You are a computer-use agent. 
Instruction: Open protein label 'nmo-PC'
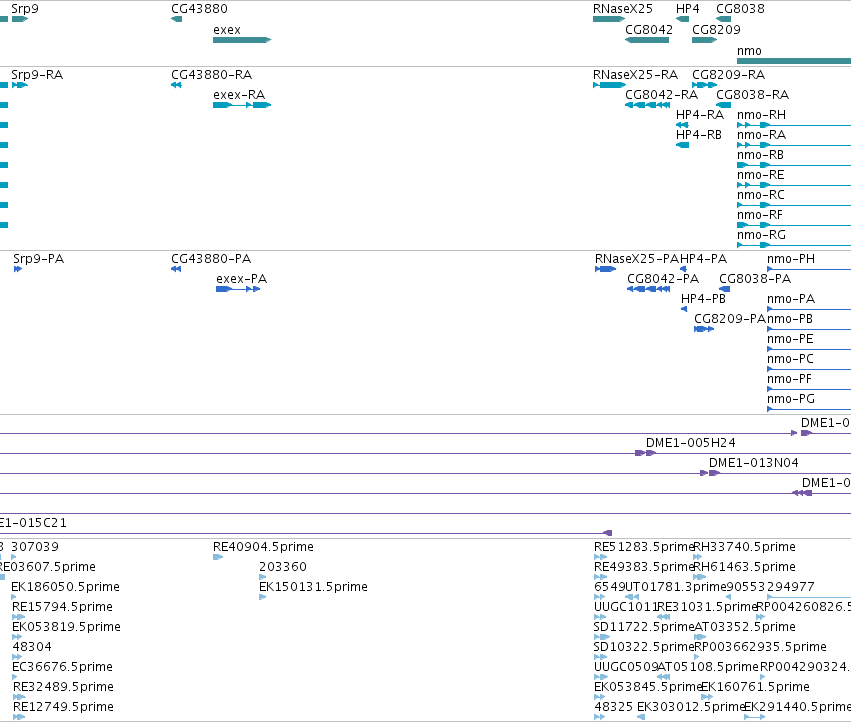point(790,359)
